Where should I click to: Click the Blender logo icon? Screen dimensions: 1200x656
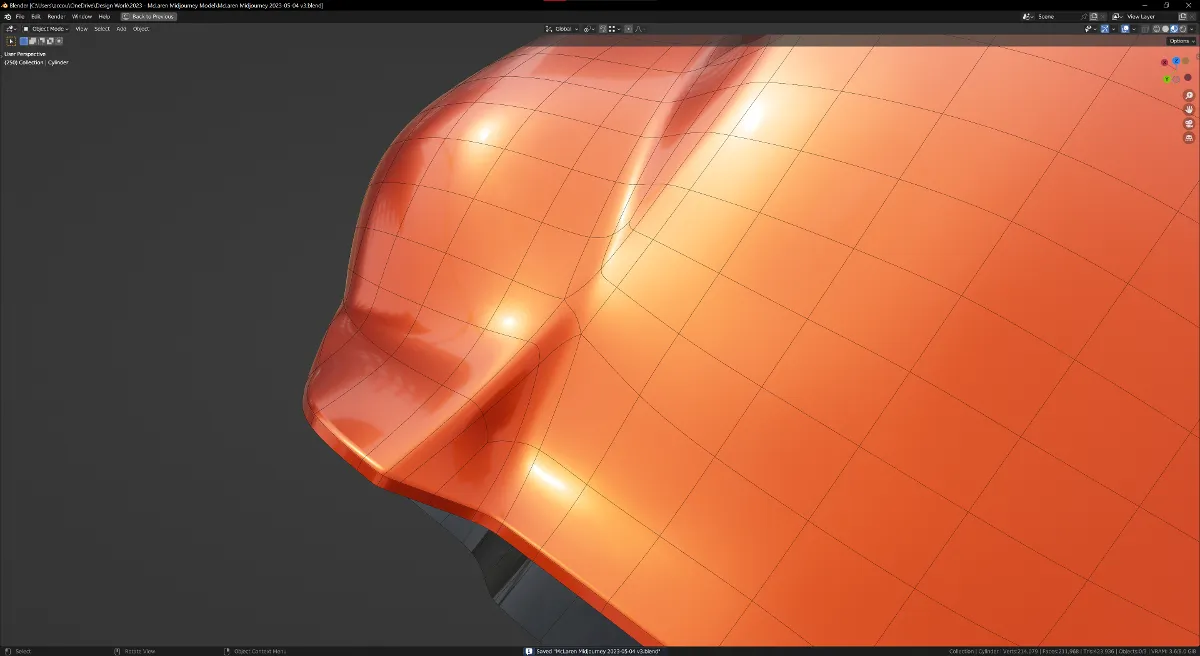(7, 17)
